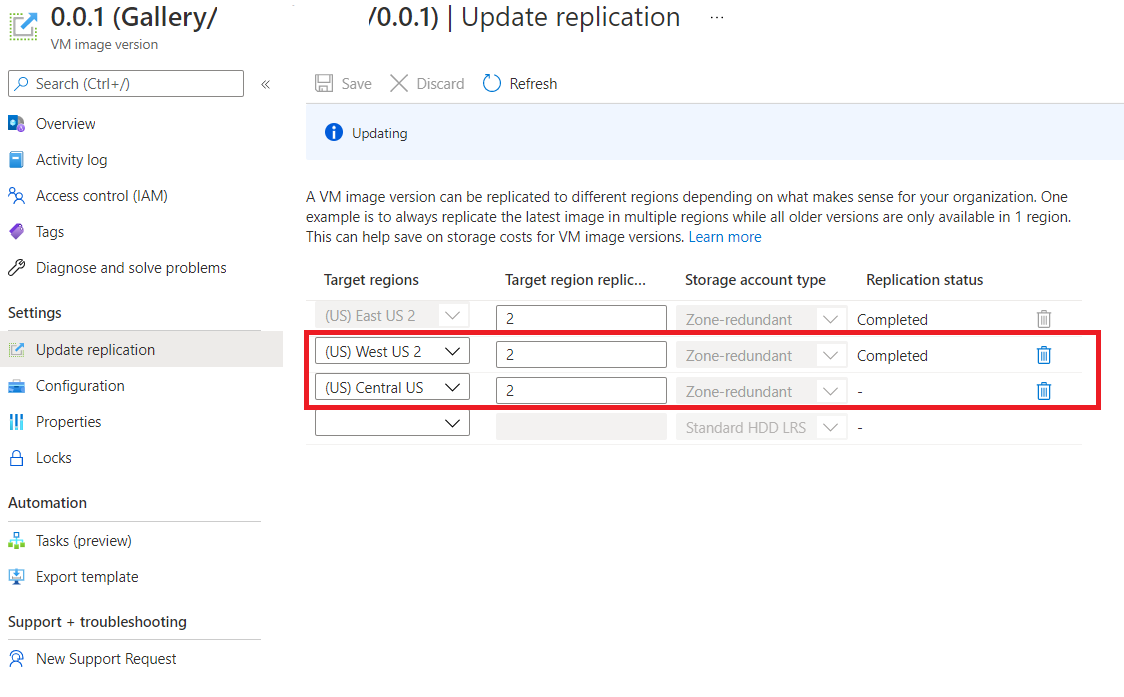Select Configuration in the Settings menu
The height and width of the screenshot is (697, 1124).
click(x=80, y=386)
